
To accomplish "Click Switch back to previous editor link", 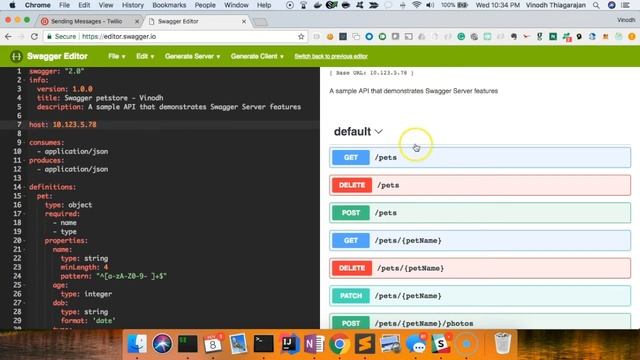I will 331,56.
